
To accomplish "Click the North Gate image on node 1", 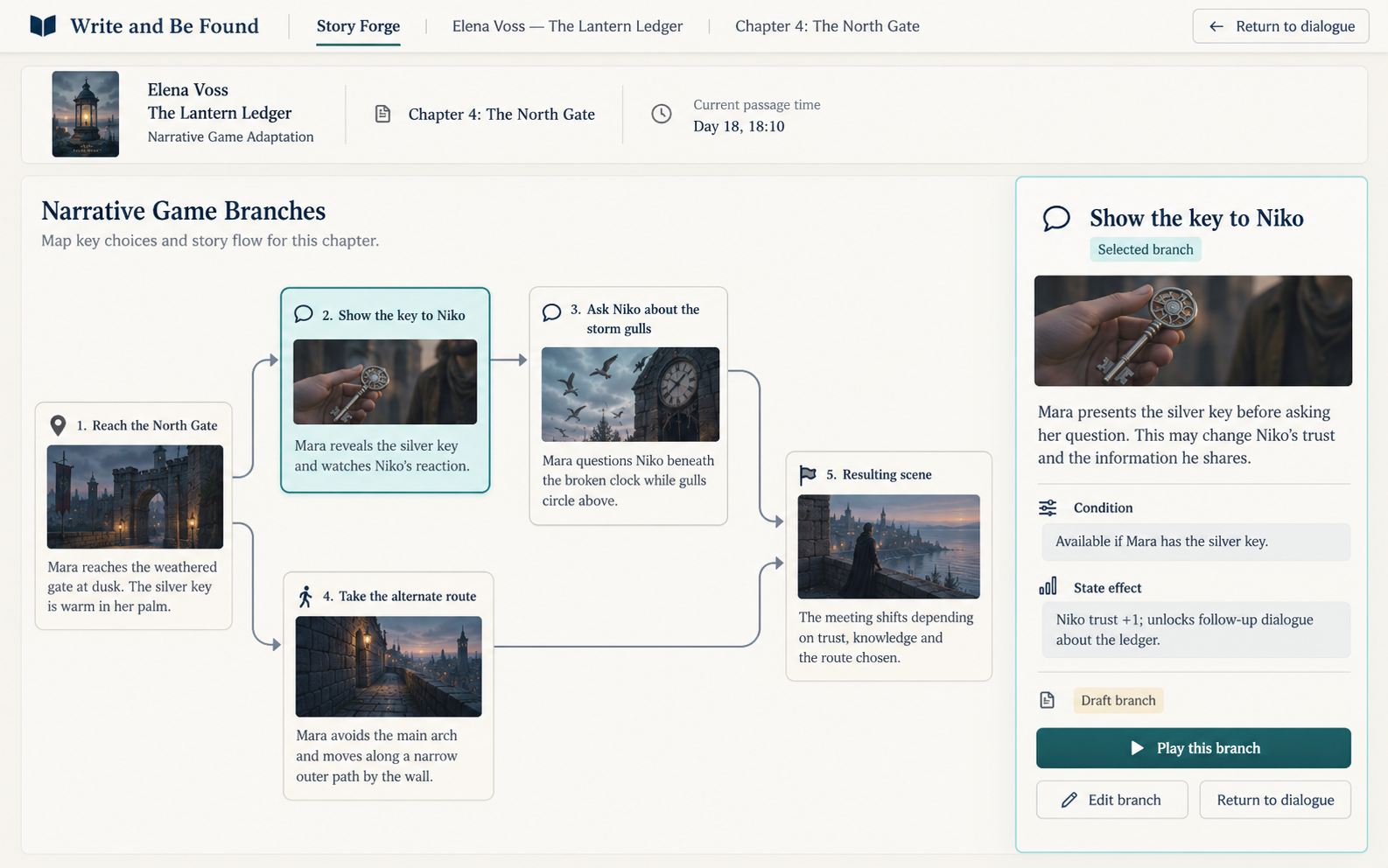I will pyautogui.click(x=135, y=497).
